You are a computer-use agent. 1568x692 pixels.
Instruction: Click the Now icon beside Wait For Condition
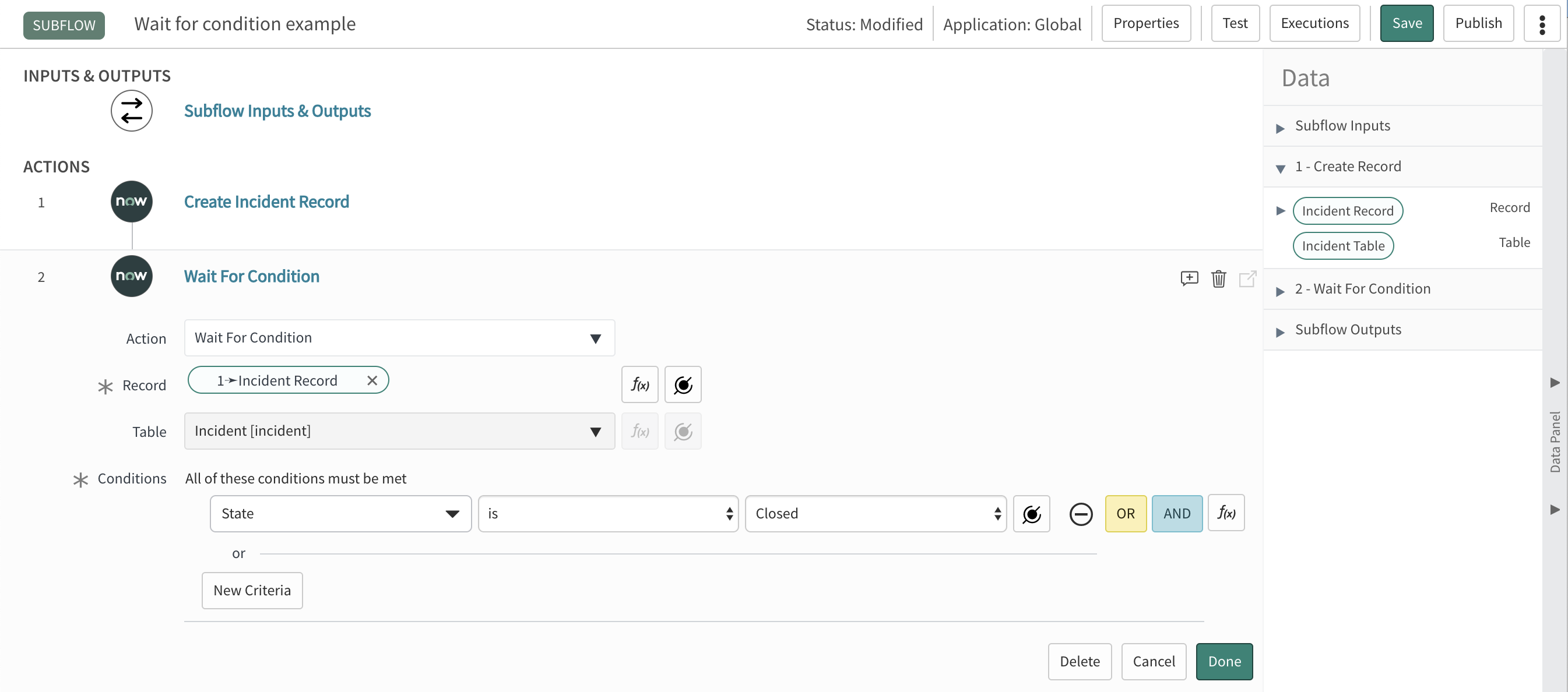click(x=132, y=276)
